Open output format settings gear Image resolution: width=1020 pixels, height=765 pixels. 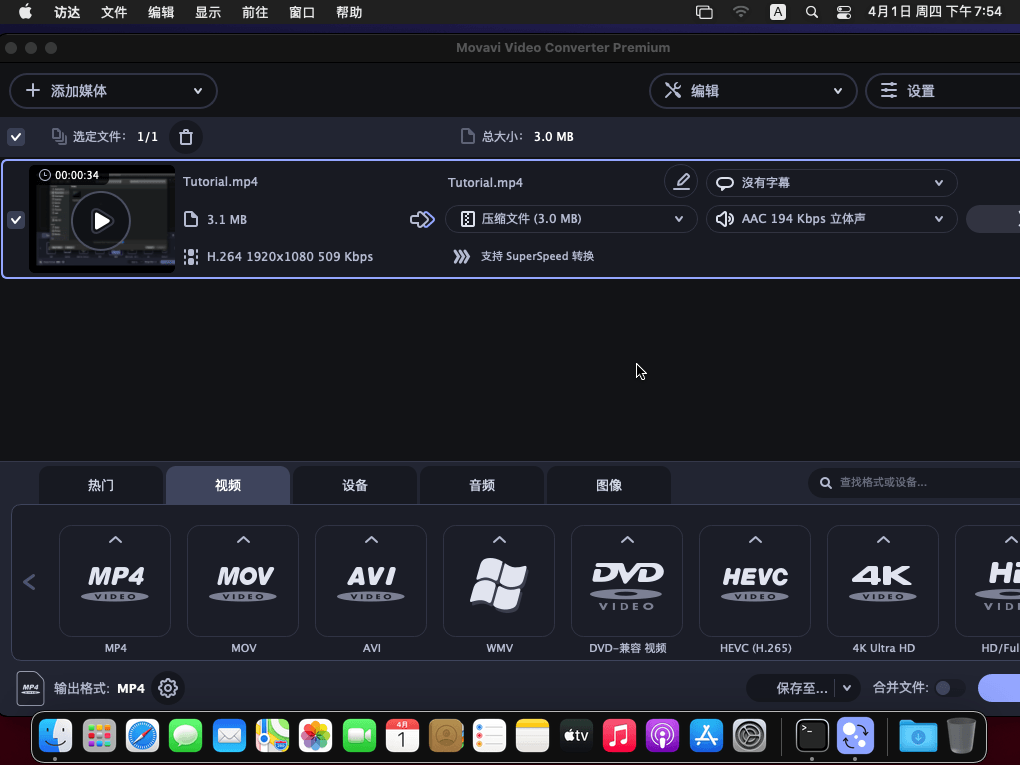(168, 688)
